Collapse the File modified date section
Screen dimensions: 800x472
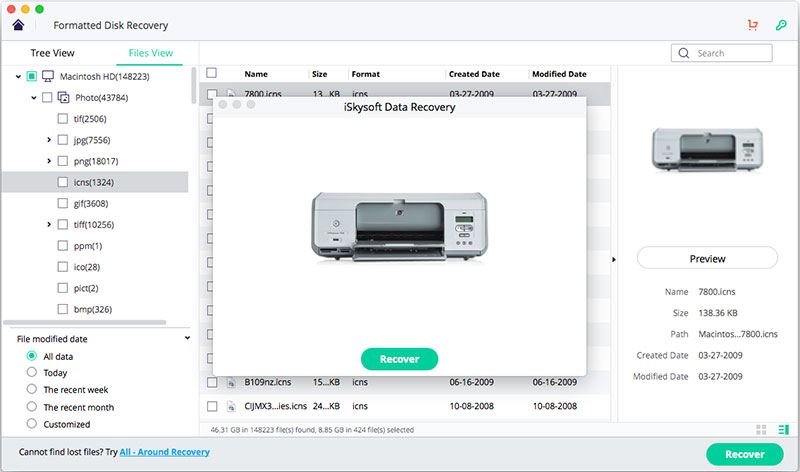(x=187, y=338)
